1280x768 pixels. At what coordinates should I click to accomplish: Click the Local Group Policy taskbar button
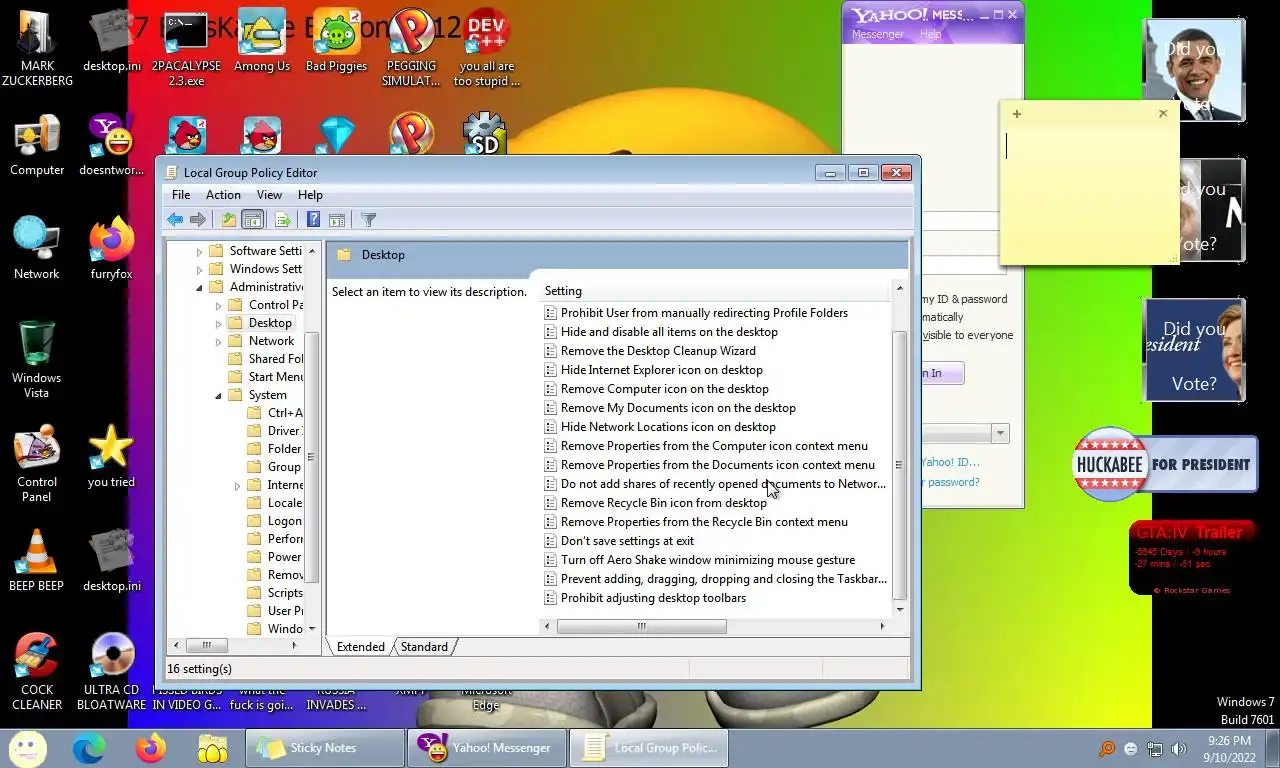pyautogui.click(x=648, y=748)
